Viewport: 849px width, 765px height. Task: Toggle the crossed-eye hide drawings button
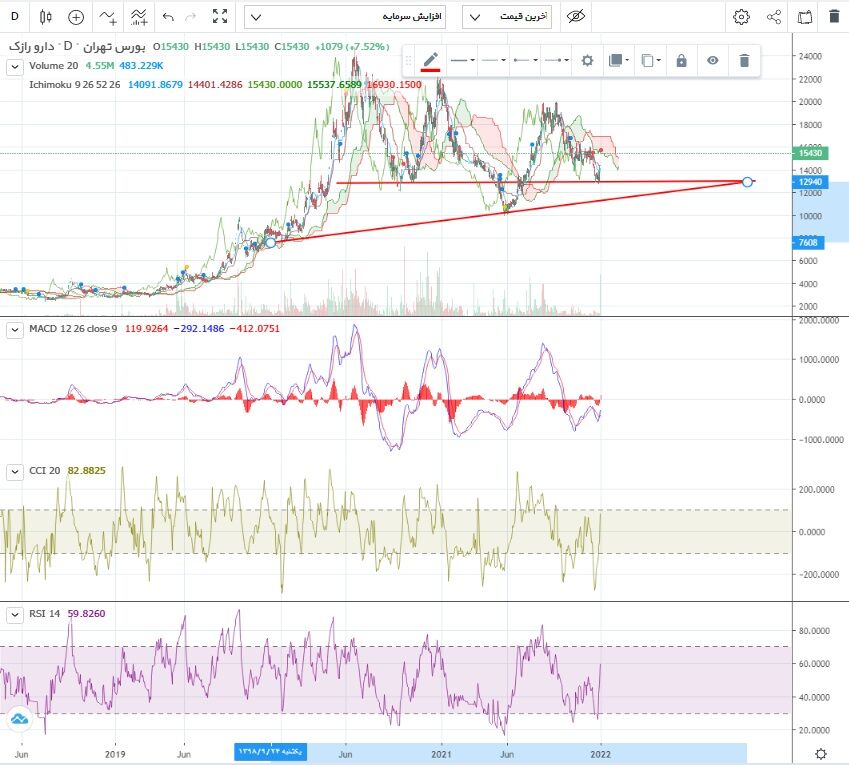(x=574, y=17)
